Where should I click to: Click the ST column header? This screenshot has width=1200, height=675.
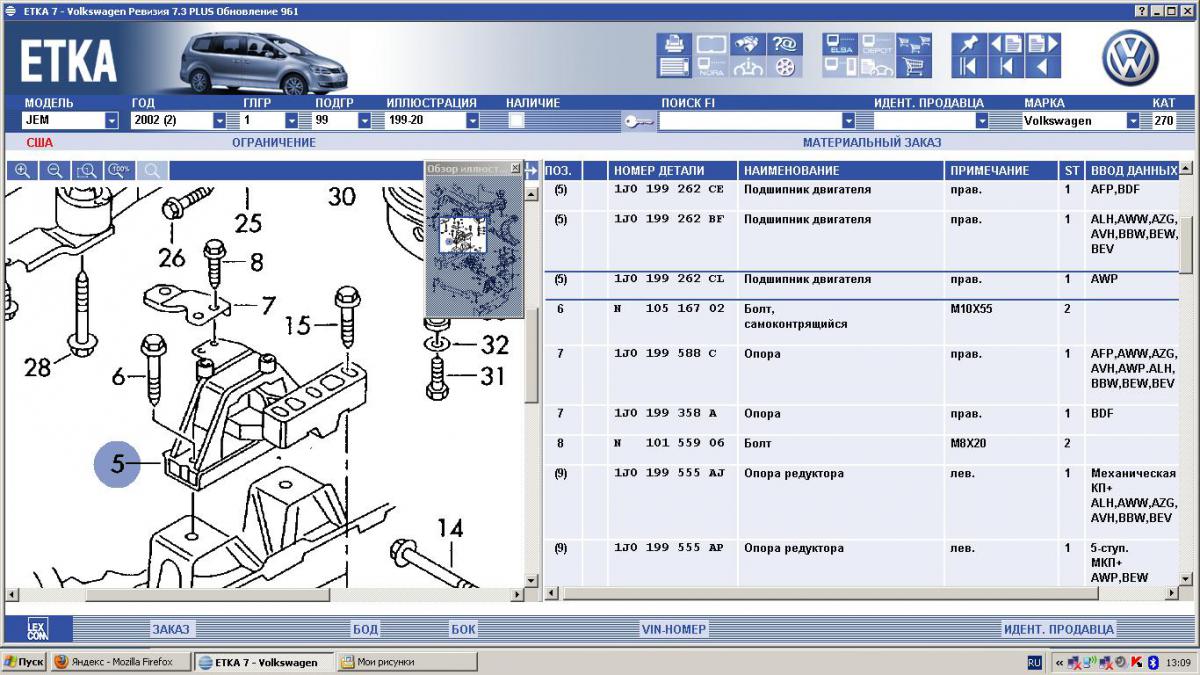coord(1072,171)
